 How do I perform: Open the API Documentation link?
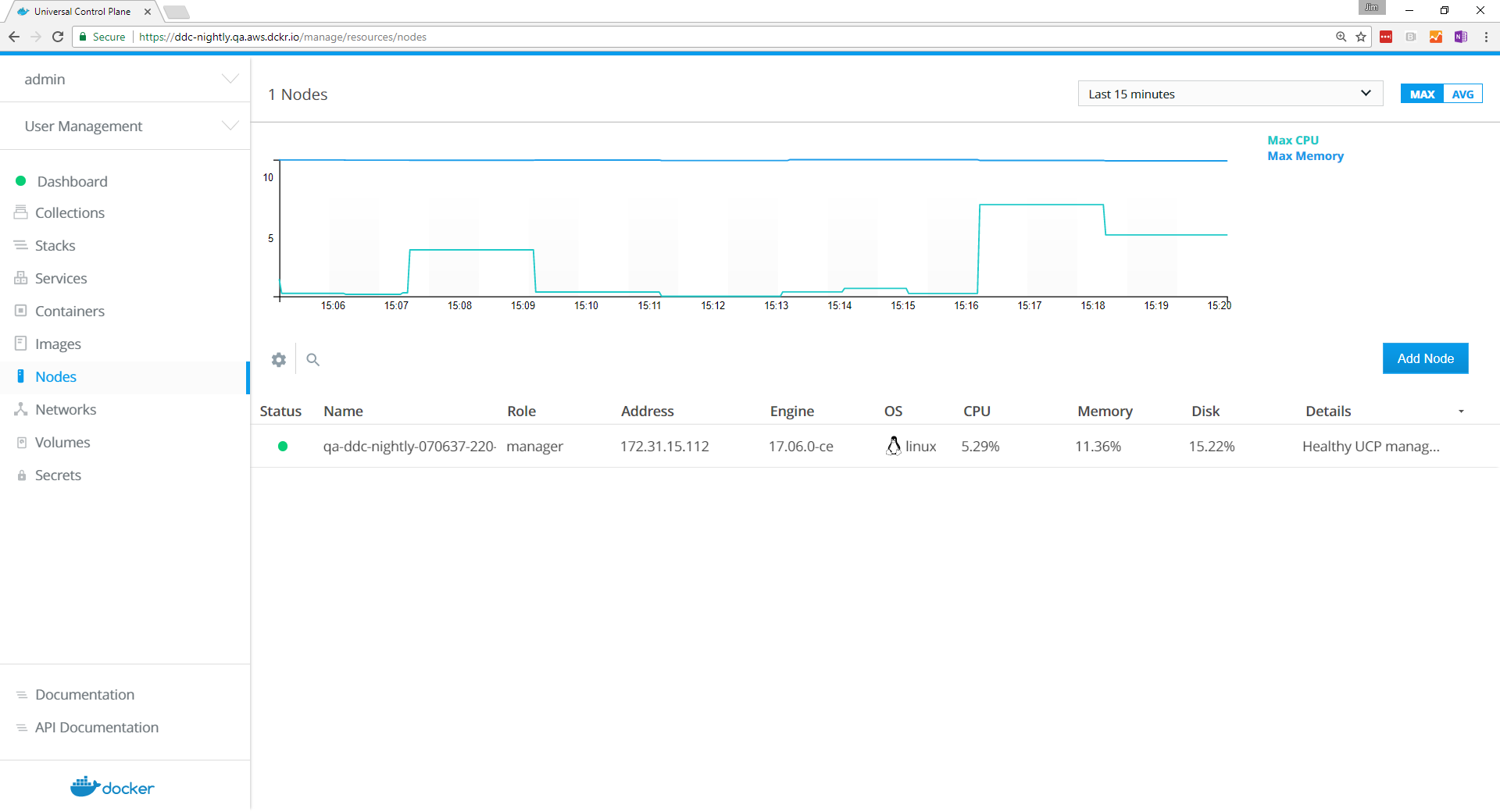(x=97, y=728)
